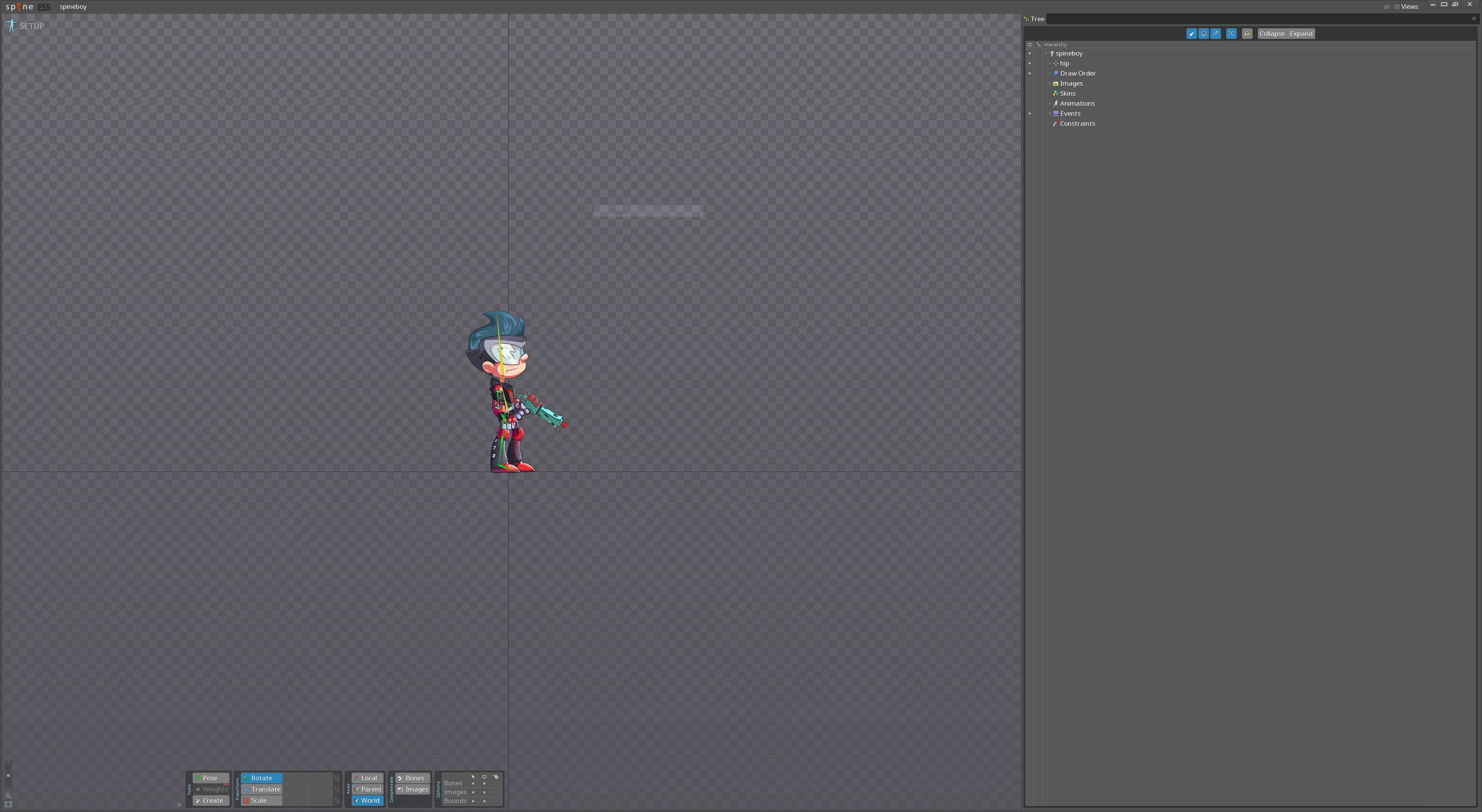Viewport: 1482px width, 812px height.
Task: Open the Views menu
Action: tap(1406, 6)
